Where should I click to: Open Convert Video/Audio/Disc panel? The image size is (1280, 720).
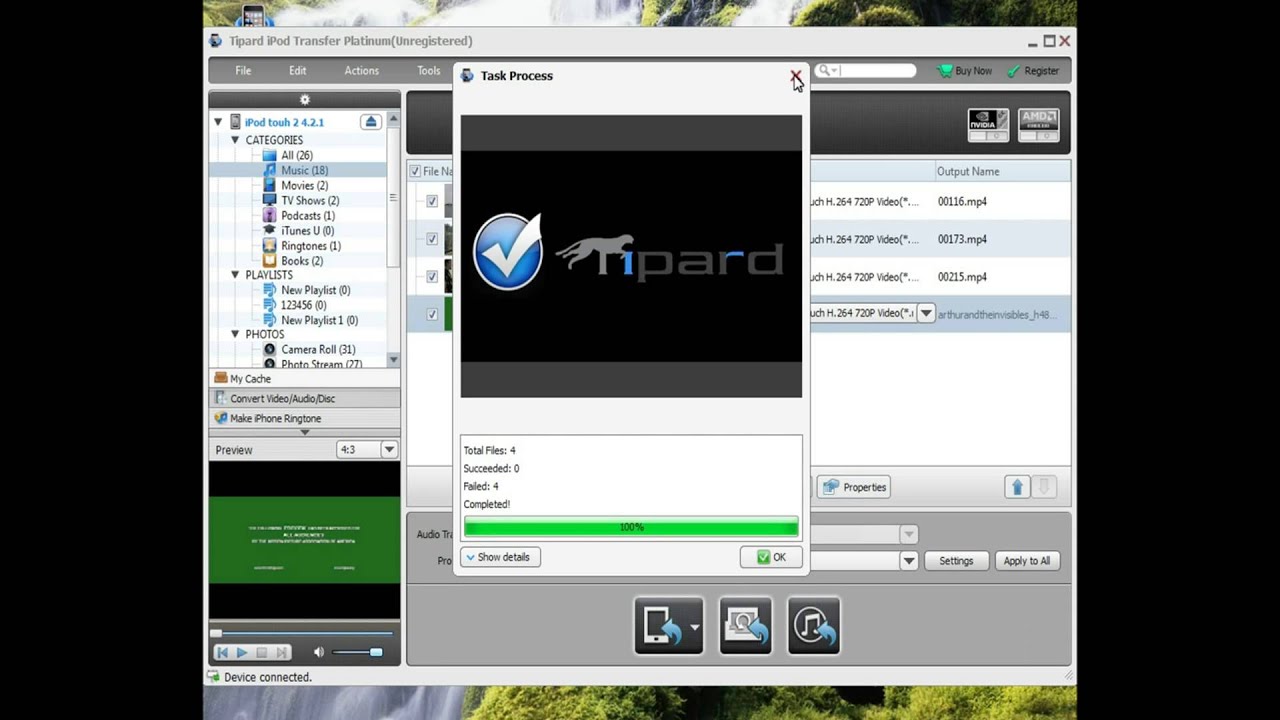point(304,398)
